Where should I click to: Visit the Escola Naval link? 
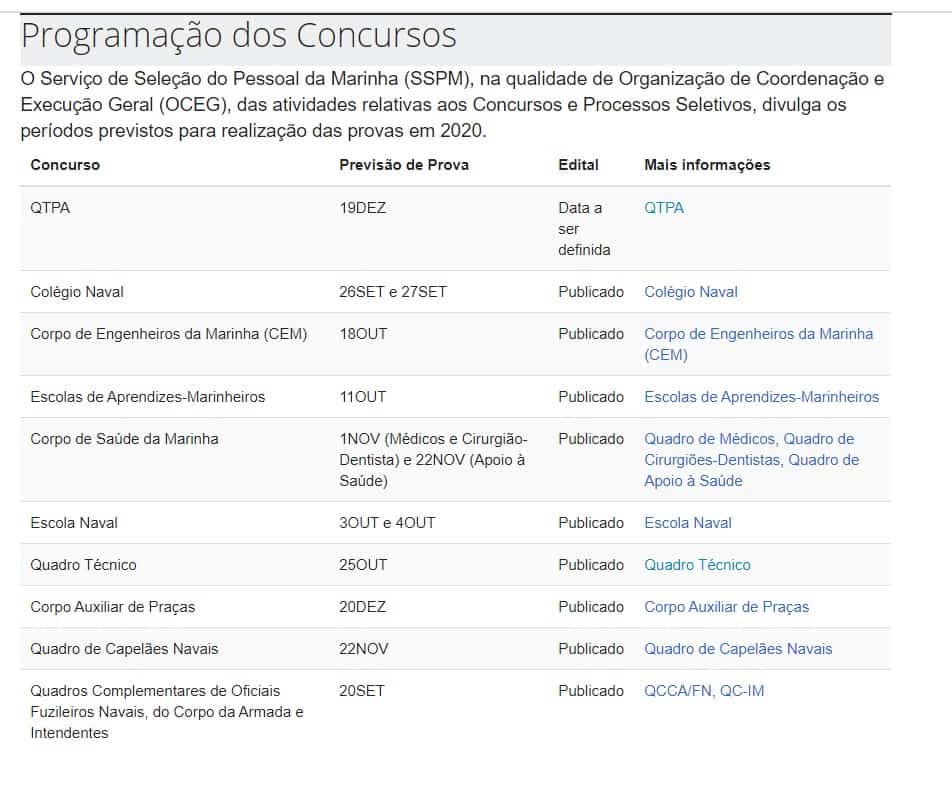[x=688, y=523]
